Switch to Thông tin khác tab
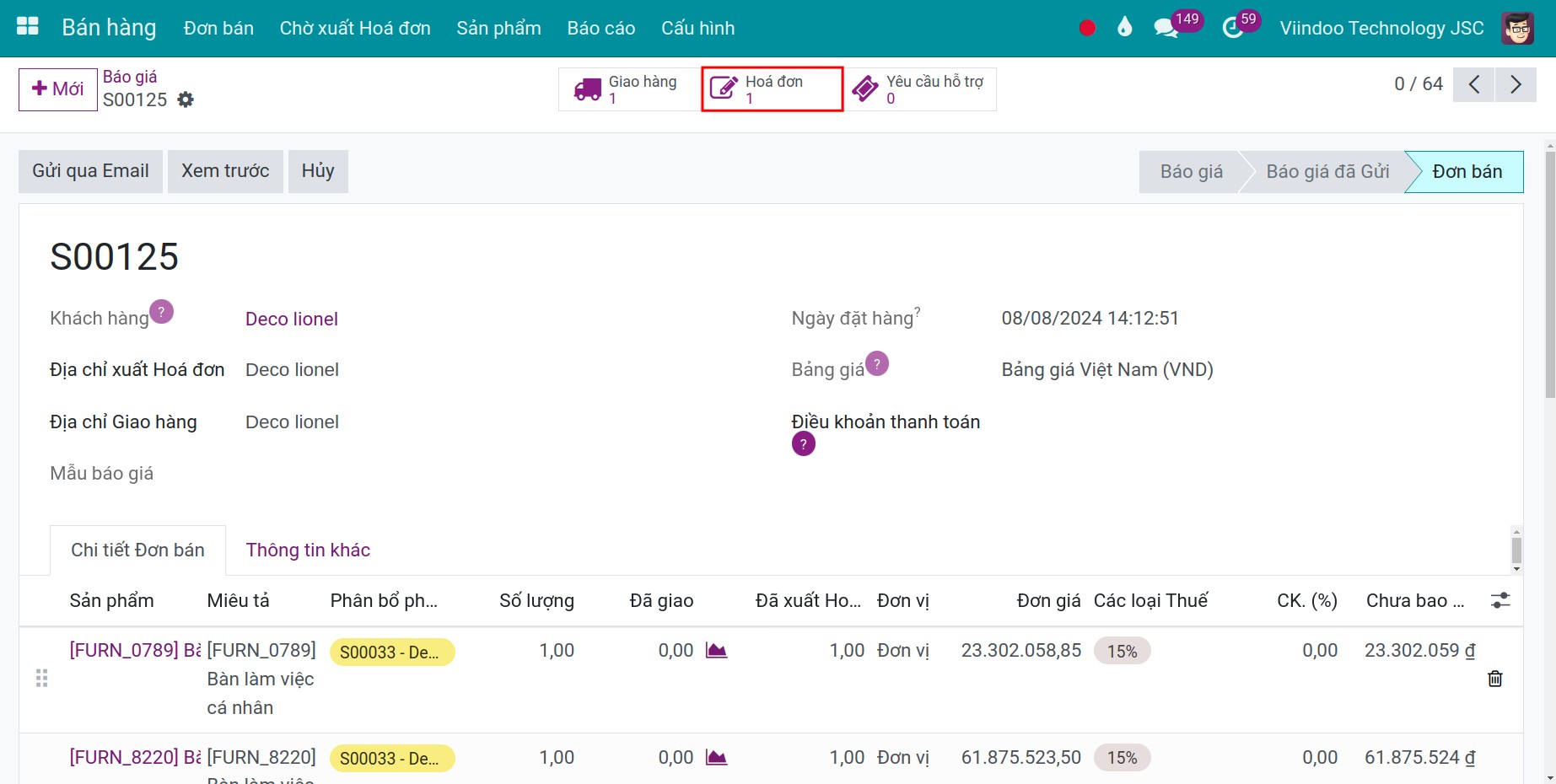 click(x=308, y=550)
